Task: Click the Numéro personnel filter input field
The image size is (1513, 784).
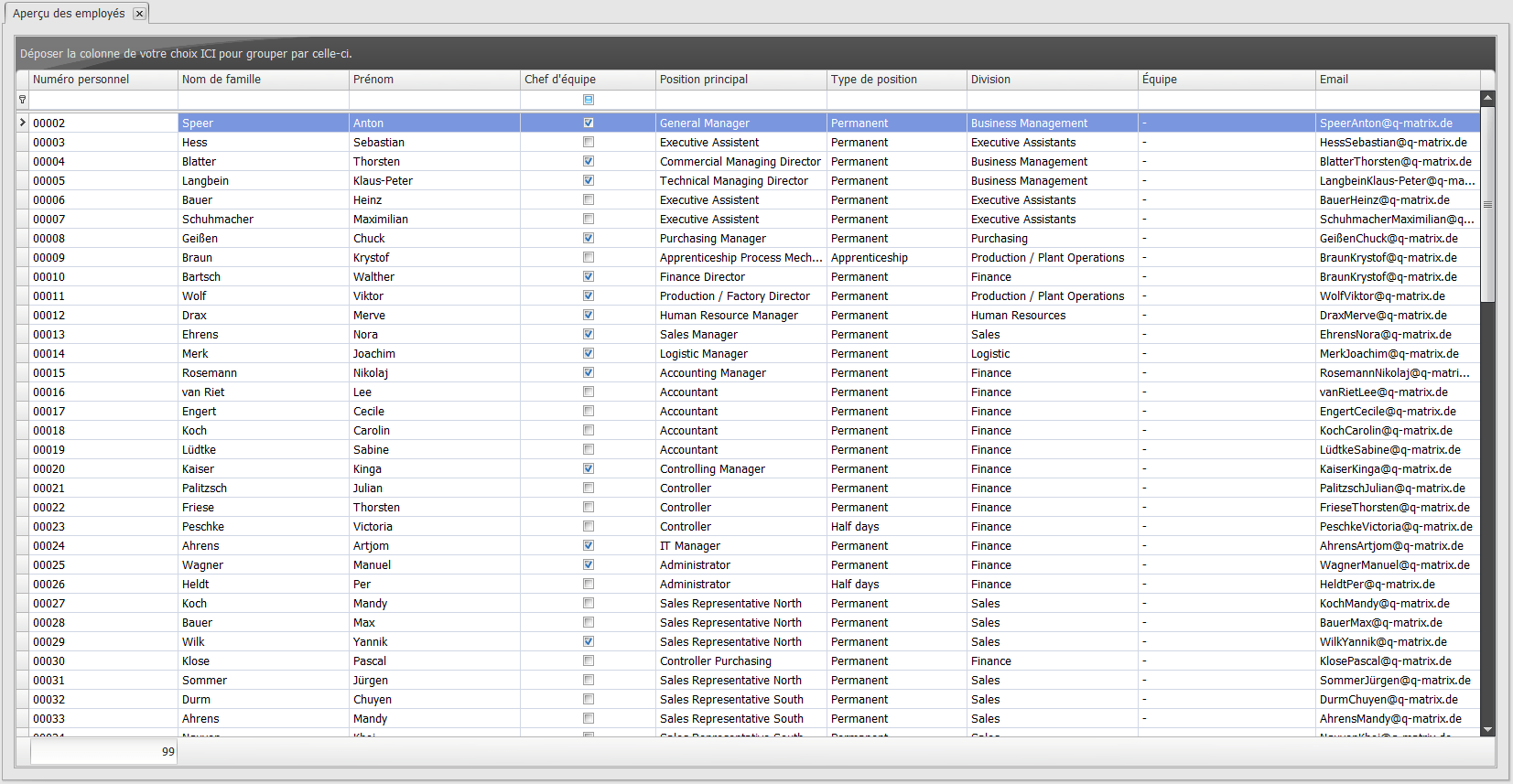Action: click(103, 100)
